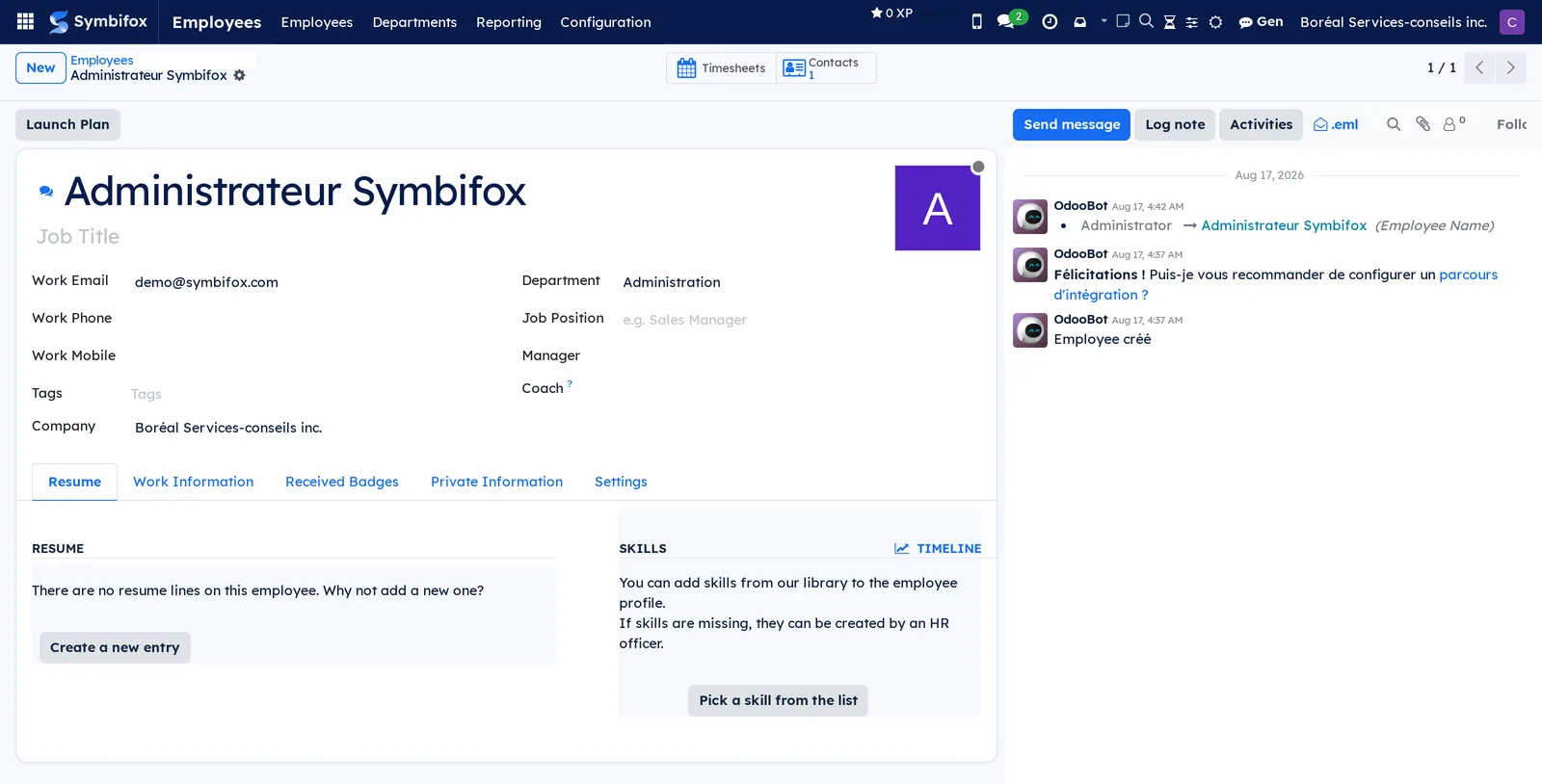Screen dimensions: 1542x784
Task: Open the Contacts smart button
Action: 826,67
